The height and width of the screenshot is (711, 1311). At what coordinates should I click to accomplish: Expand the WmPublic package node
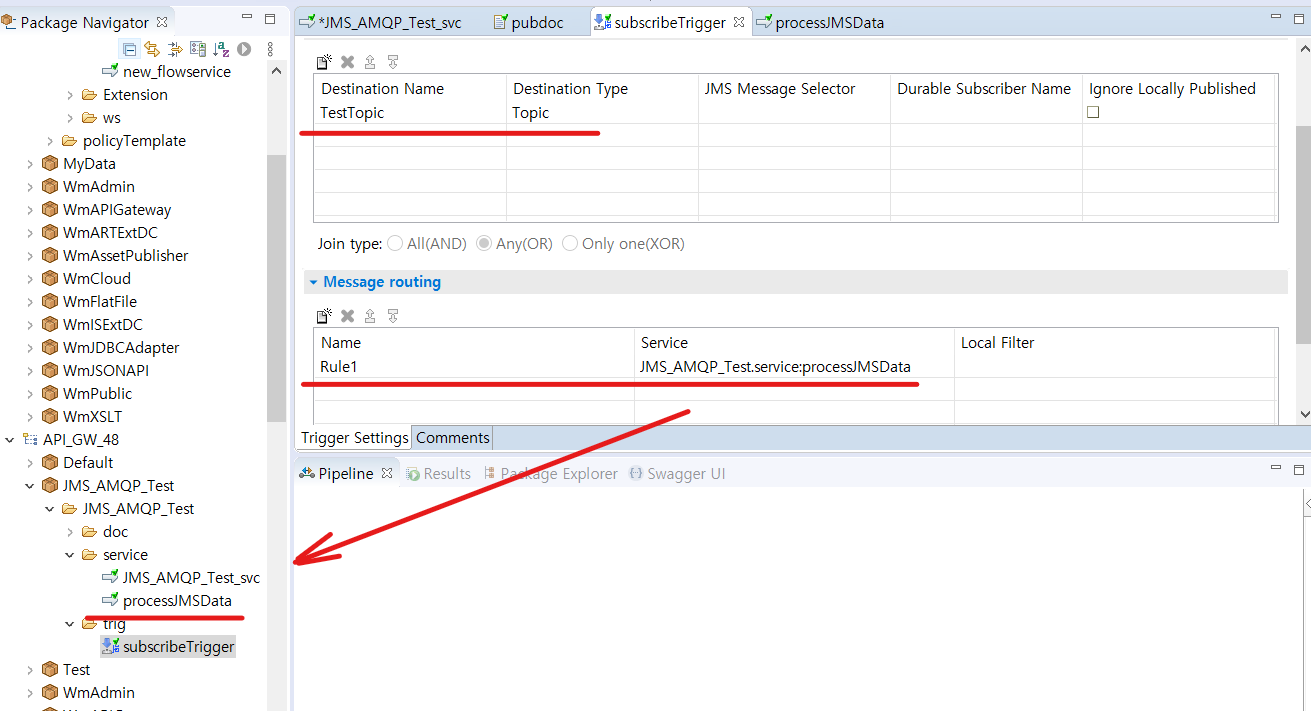point(30,394)
